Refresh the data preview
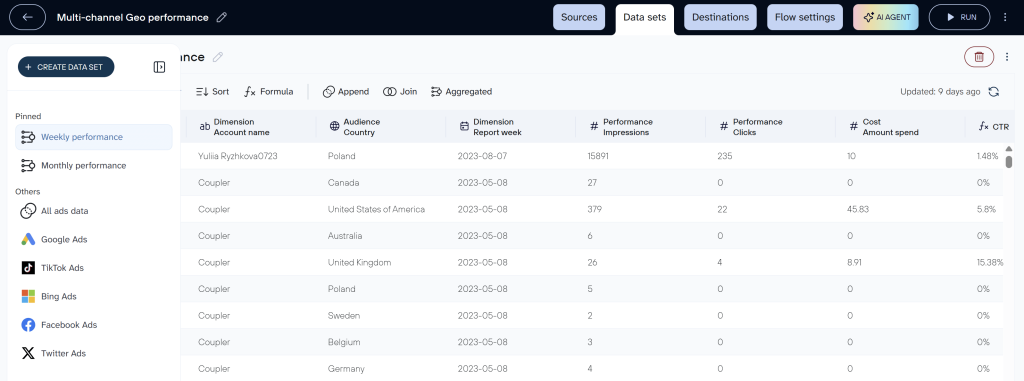The image size is (1024, 381). [x=993, y=91]
